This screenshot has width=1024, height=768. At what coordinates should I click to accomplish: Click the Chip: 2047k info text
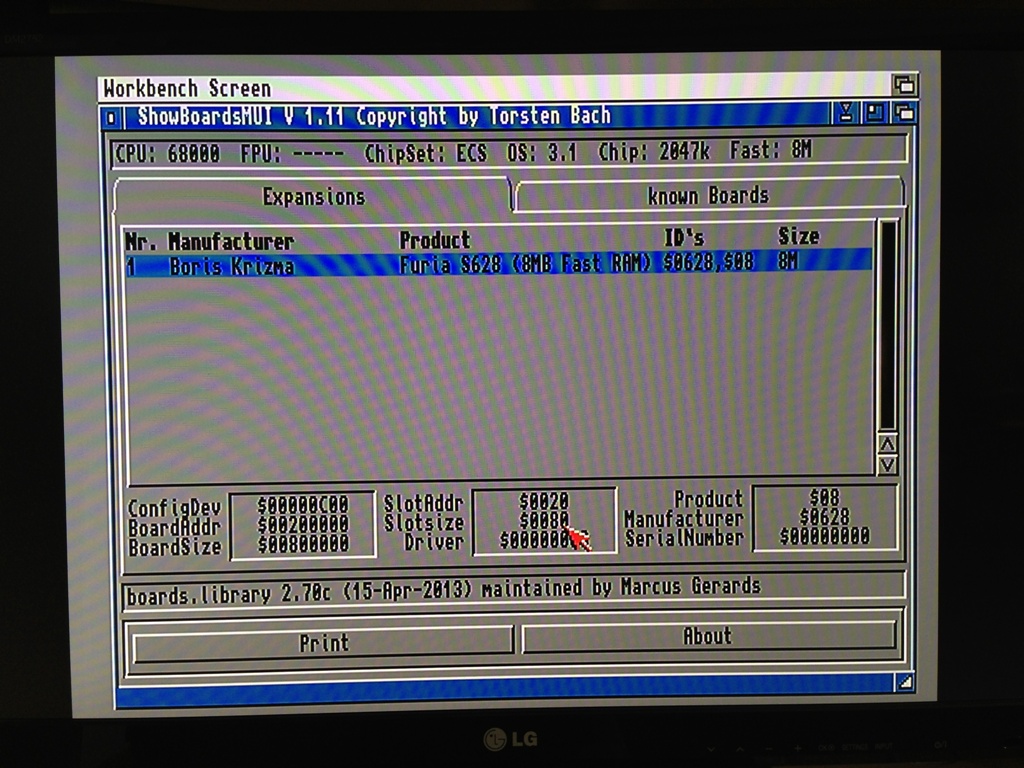(x=653, y=152)
